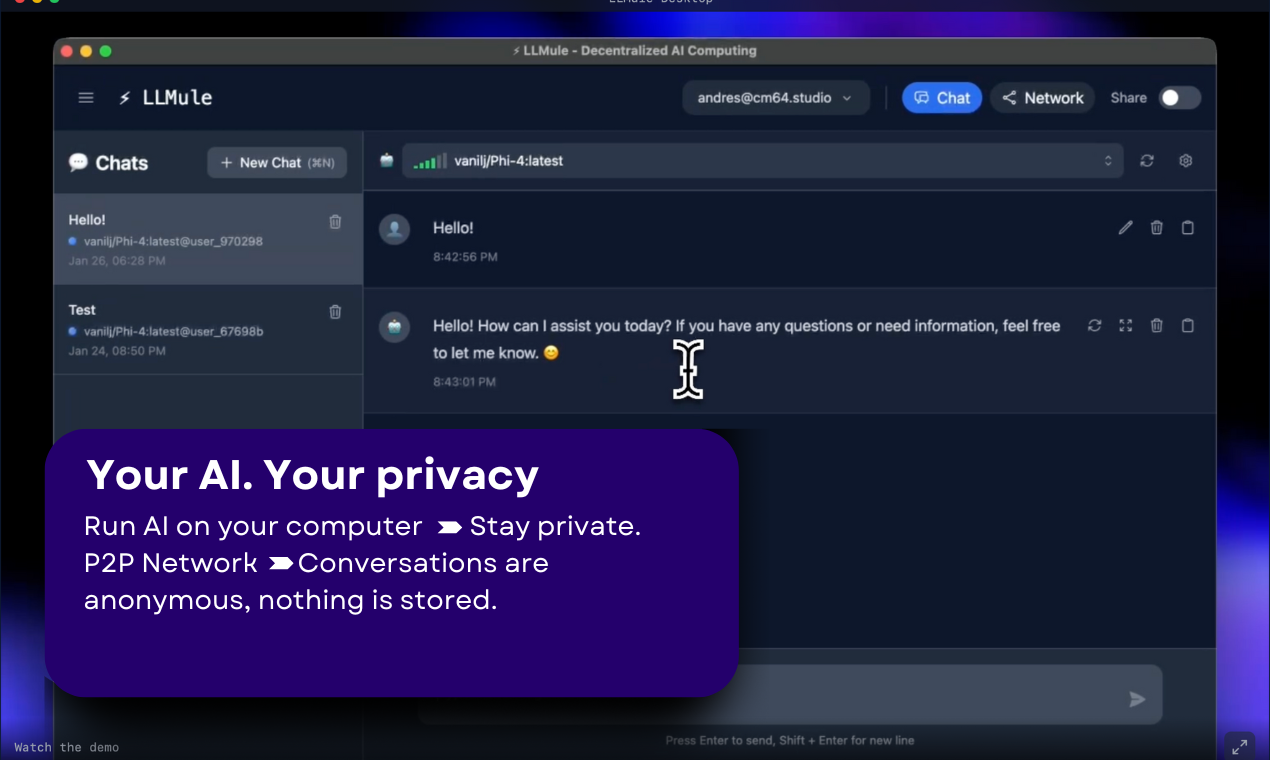Delete the Test chat with trash icon
This screenshot has width=1270, height=760.
tap(335, 312)
